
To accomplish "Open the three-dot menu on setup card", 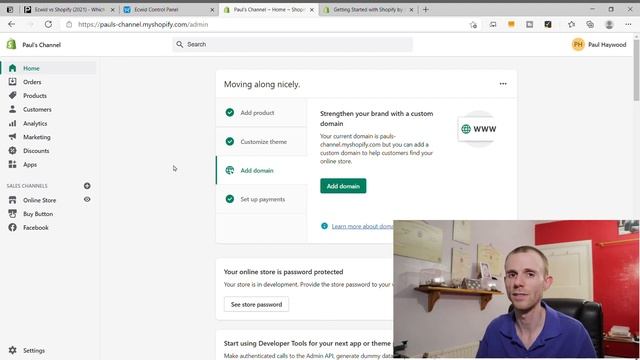I will tap(503, 84).
